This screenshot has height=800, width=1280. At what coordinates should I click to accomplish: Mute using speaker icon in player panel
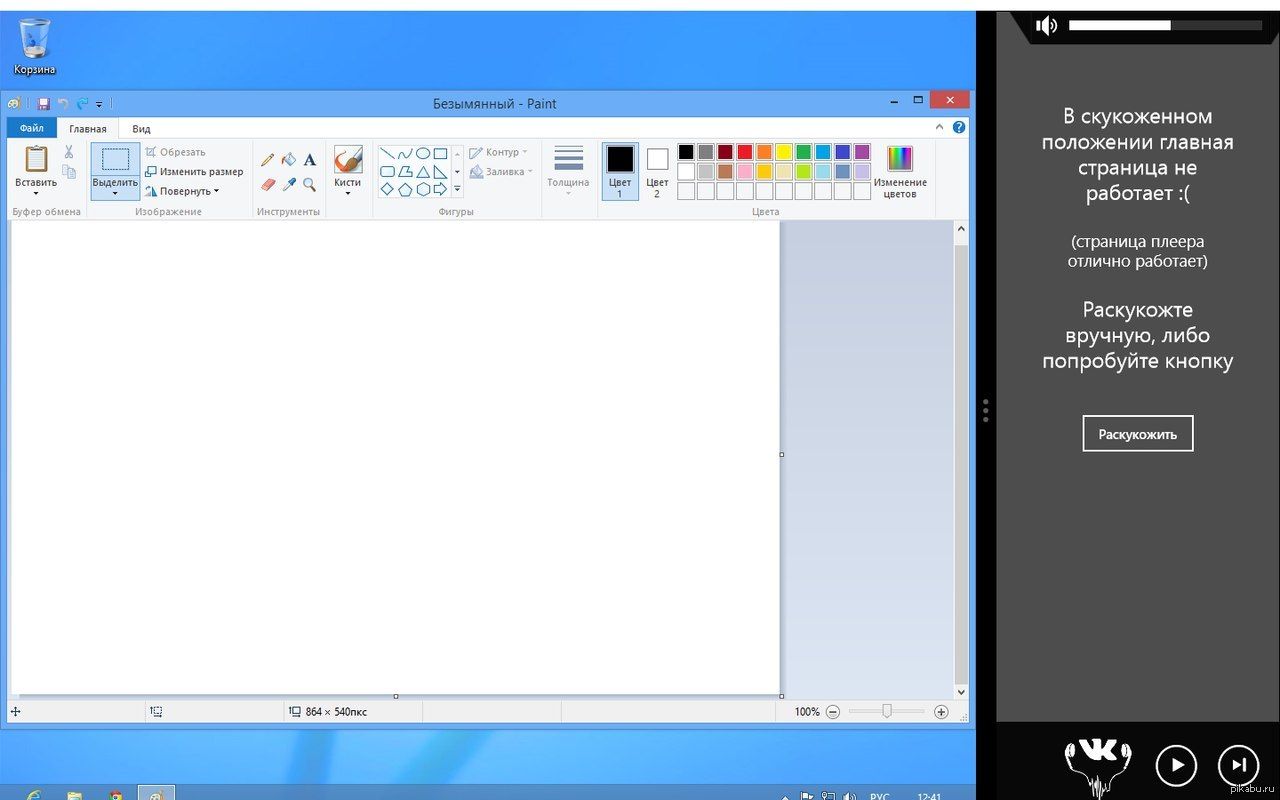[1046, 26]
